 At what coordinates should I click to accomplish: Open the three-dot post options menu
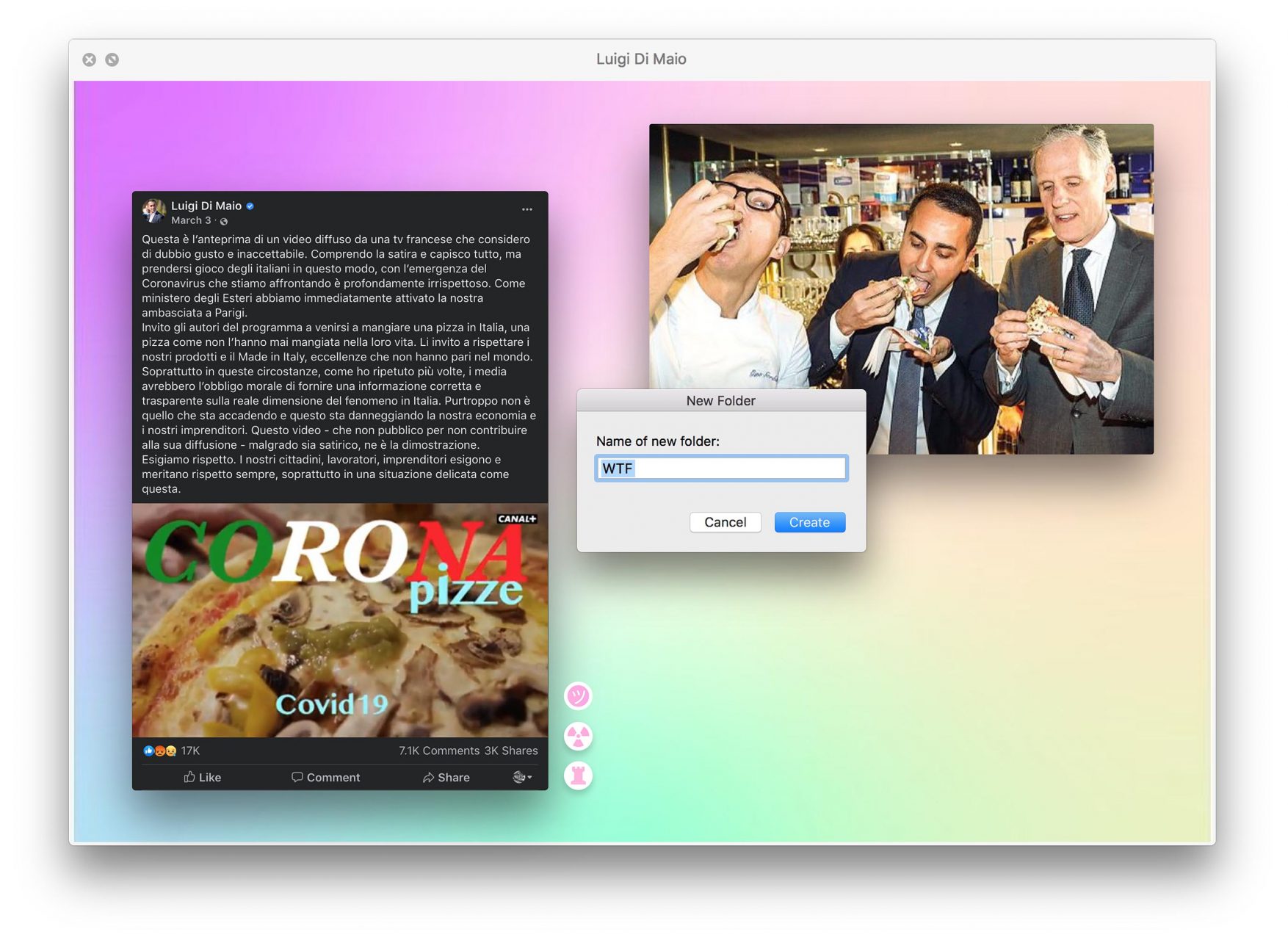[527, 209]
